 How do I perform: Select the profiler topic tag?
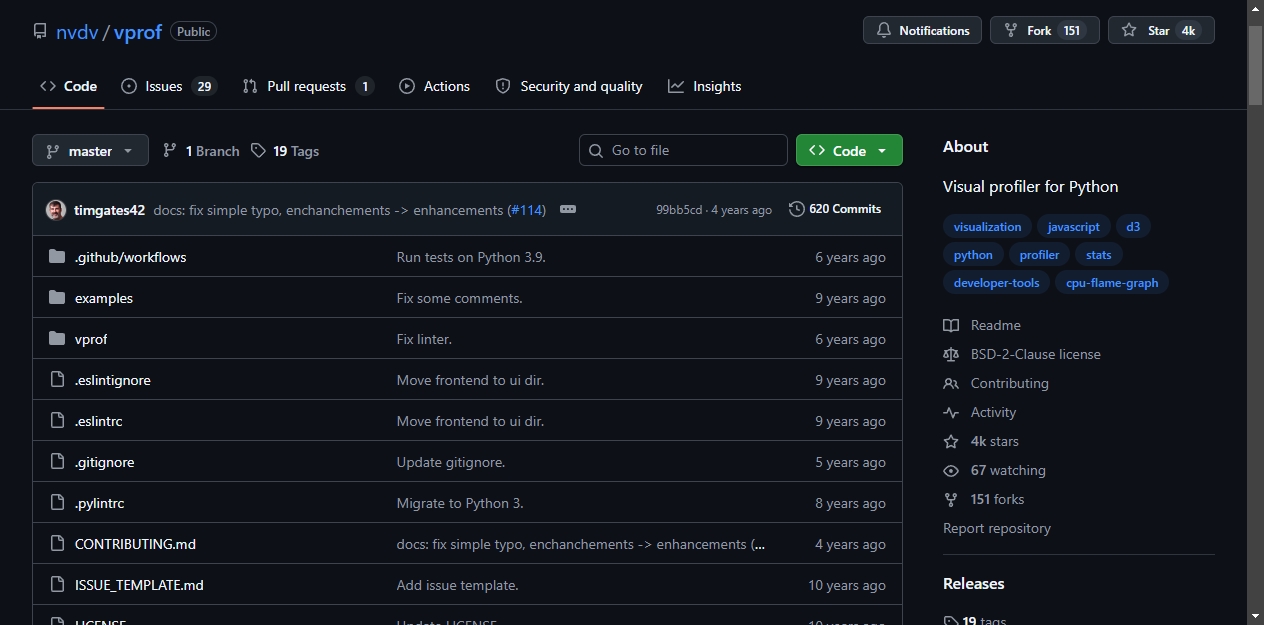(1039, 255)
